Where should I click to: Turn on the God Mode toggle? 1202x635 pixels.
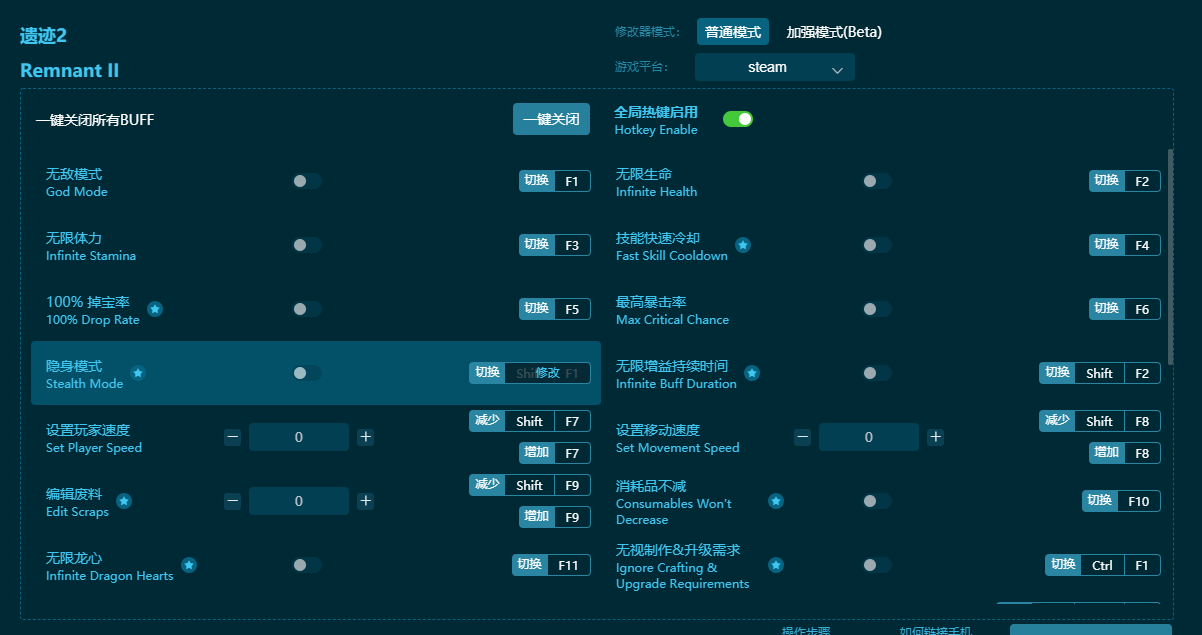(306, 181)
